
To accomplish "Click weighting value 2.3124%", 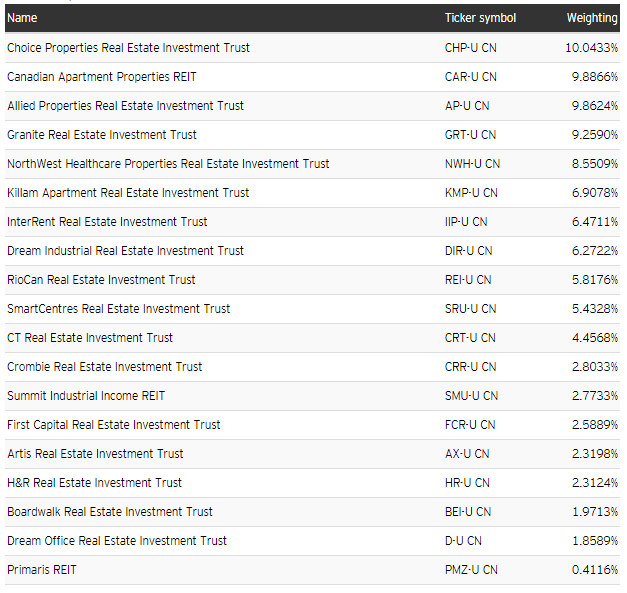I will pyautogui.click(x=595, y=483).
